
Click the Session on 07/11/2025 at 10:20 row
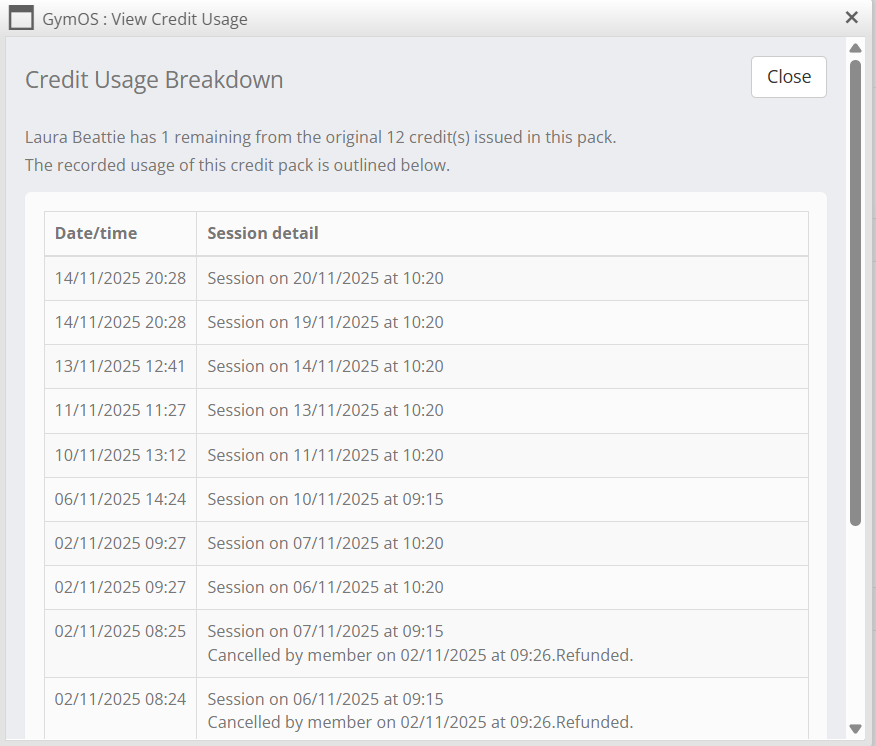tap(325, 543)
